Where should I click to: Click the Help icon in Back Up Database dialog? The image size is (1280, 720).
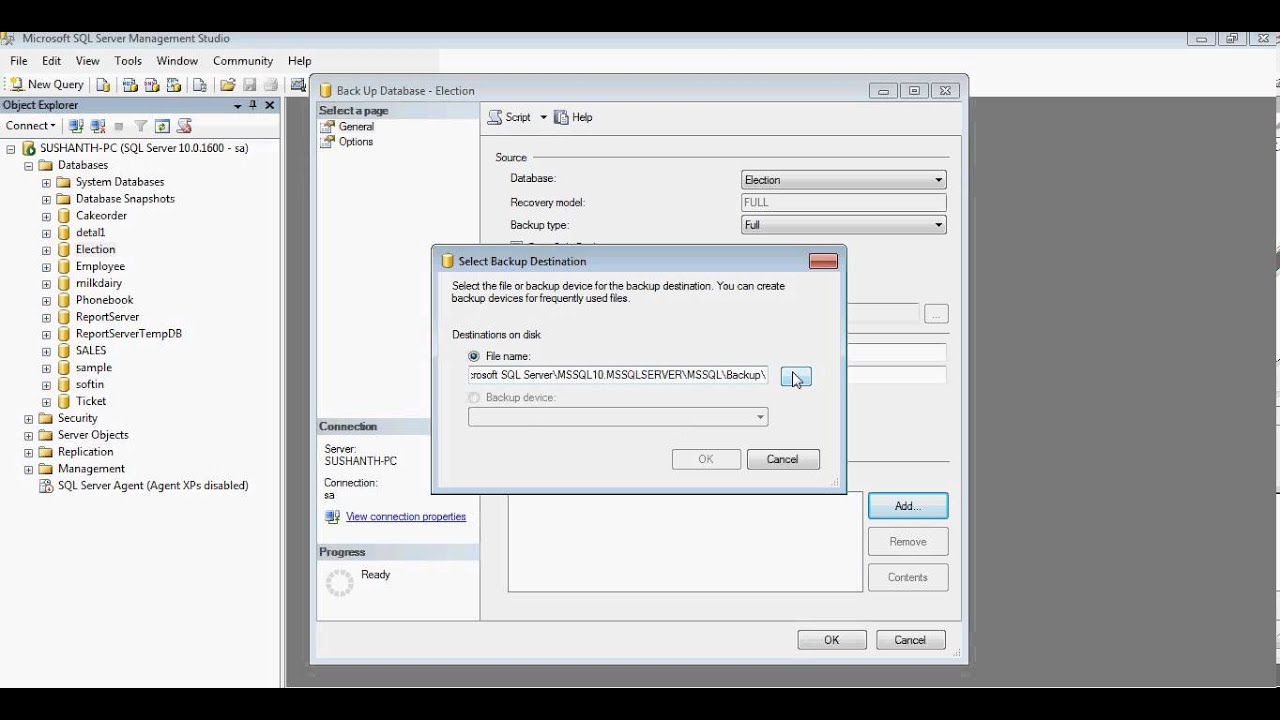561,117
